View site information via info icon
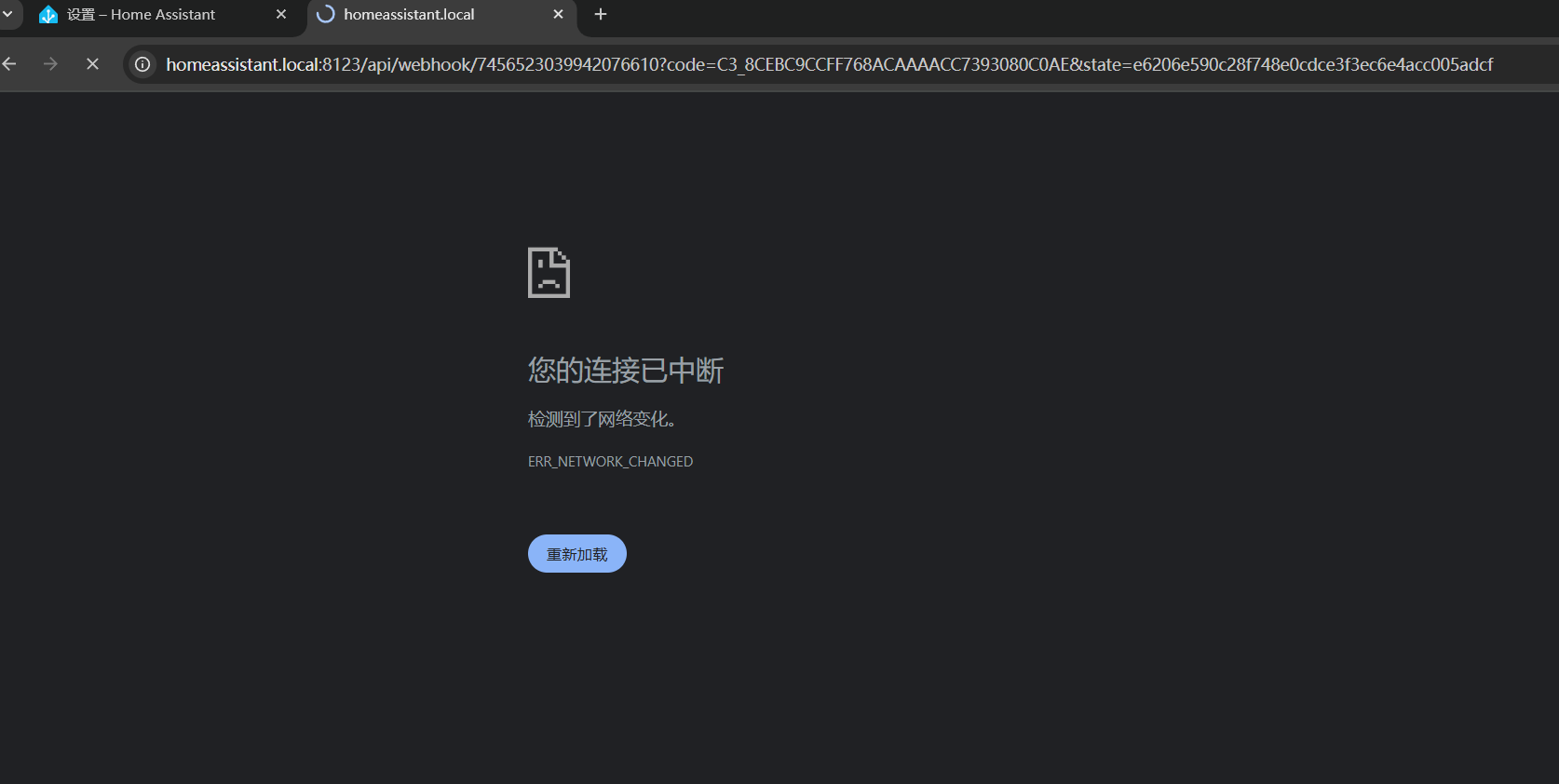Image resolution: width=1559 pixels, height=784 pixels. coord(142,64)
